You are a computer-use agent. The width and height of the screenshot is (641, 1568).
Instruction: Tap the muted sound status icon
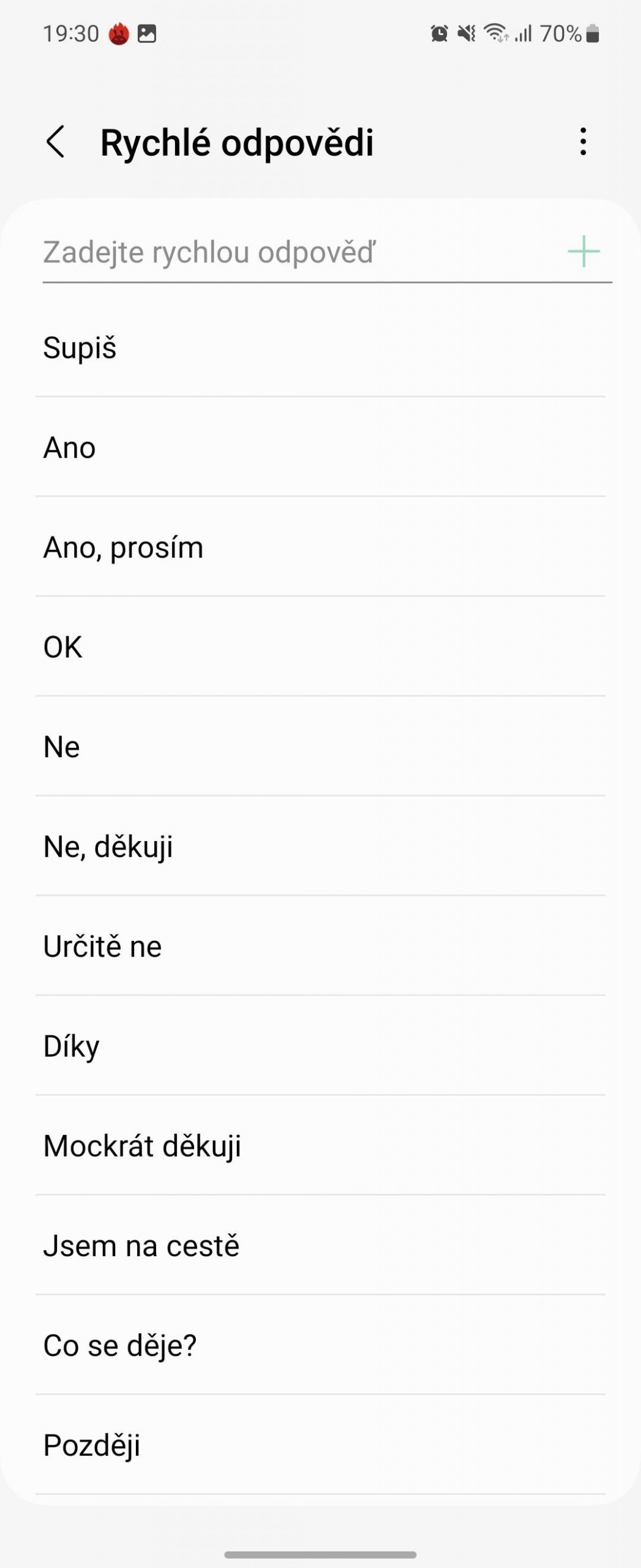coord(467,33)
